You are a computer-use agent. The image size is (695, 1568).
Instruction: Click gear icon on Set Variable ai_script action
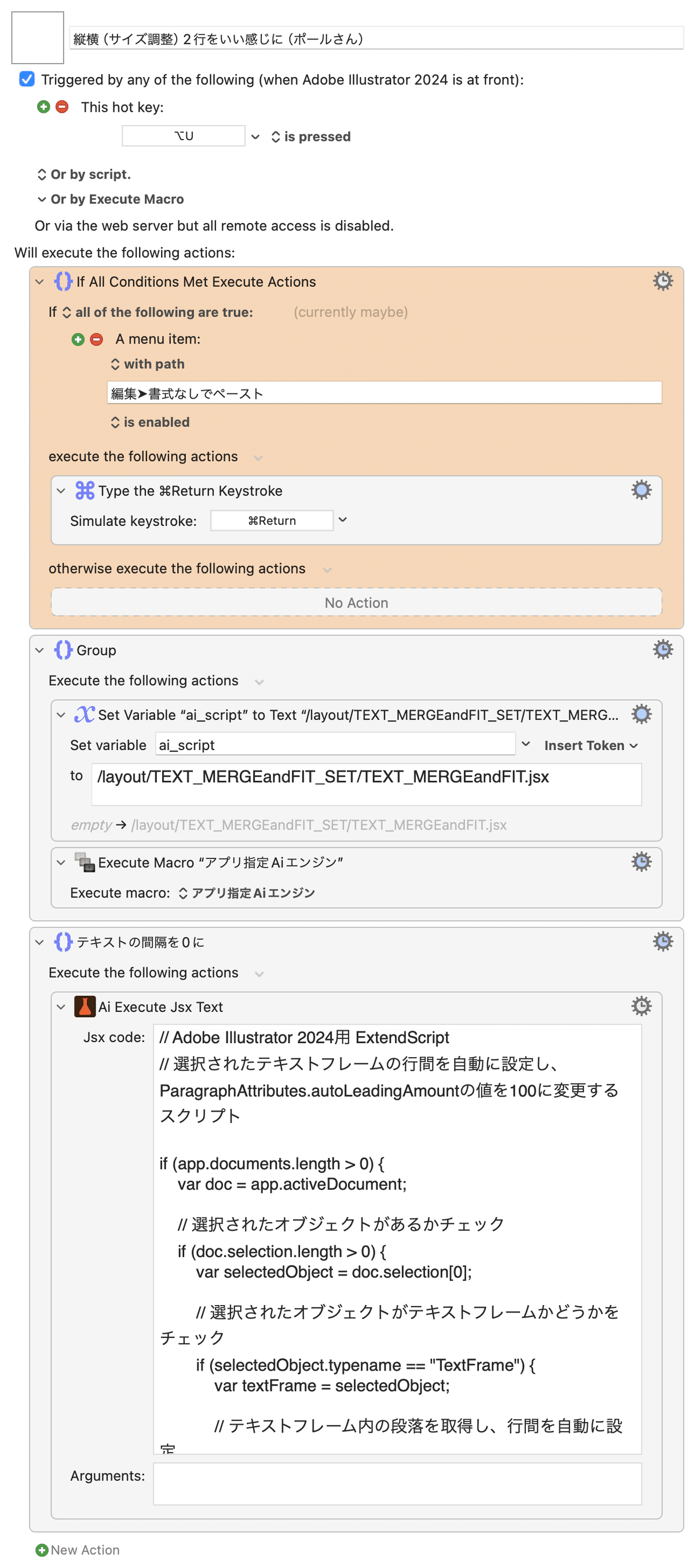click(x=641, y=714)
